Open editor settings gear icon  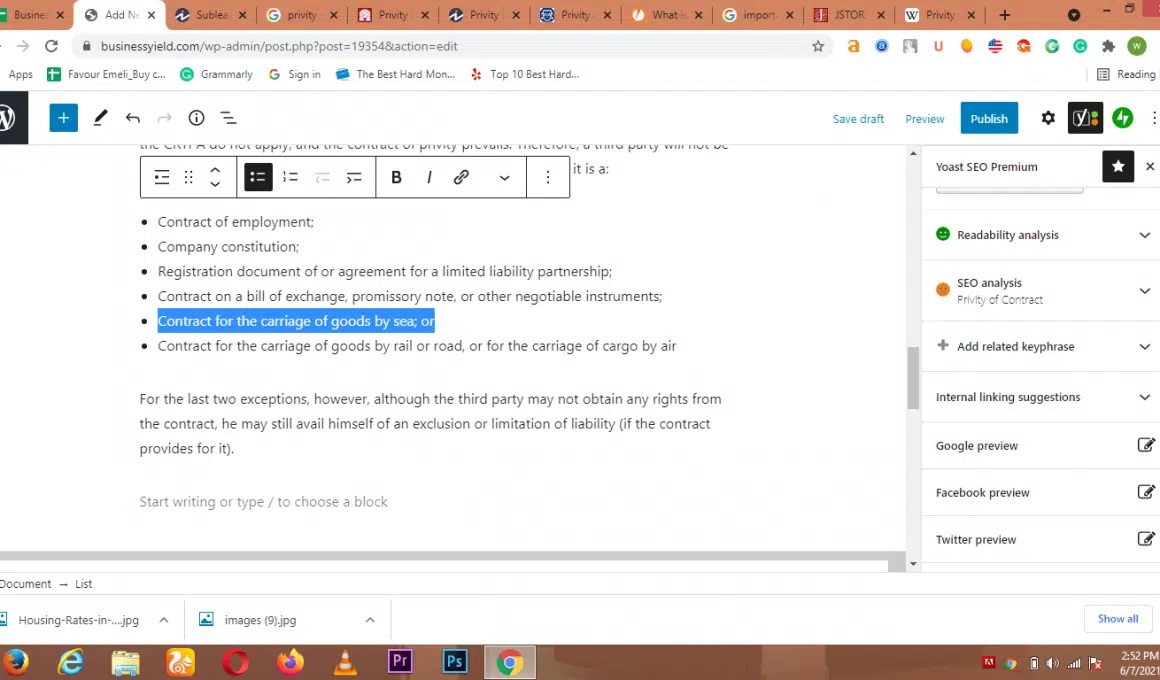coord(1048,118)
